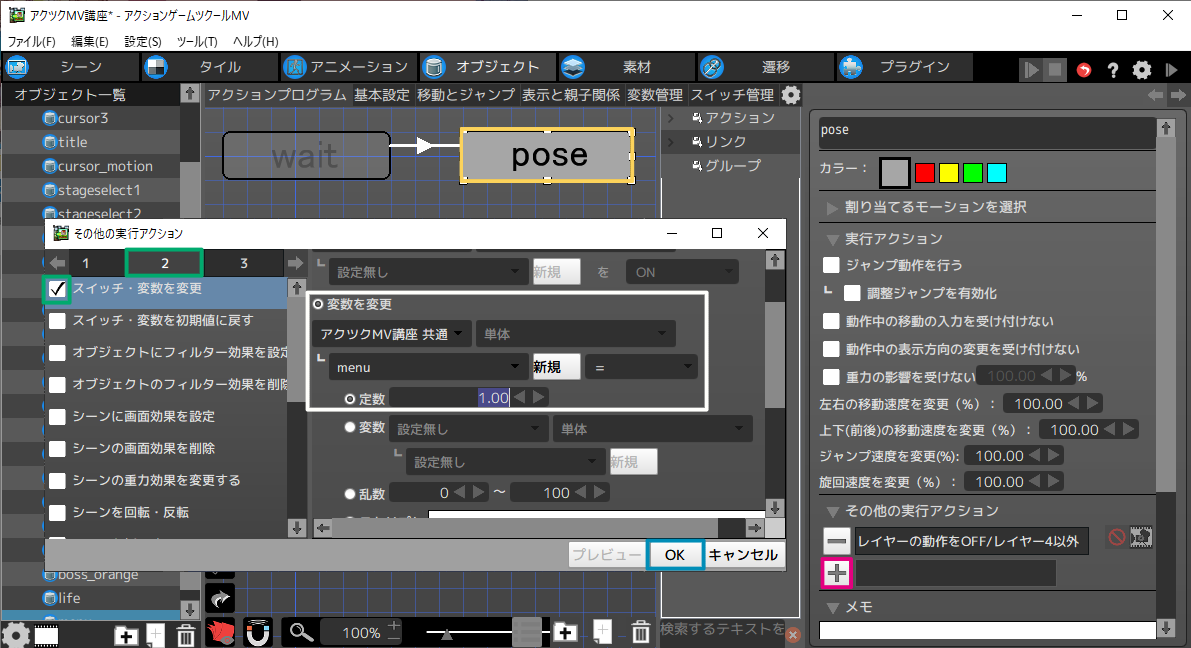Open settings gear in the top toolbar
1191x648 pixels.
tap(1141, 70)
